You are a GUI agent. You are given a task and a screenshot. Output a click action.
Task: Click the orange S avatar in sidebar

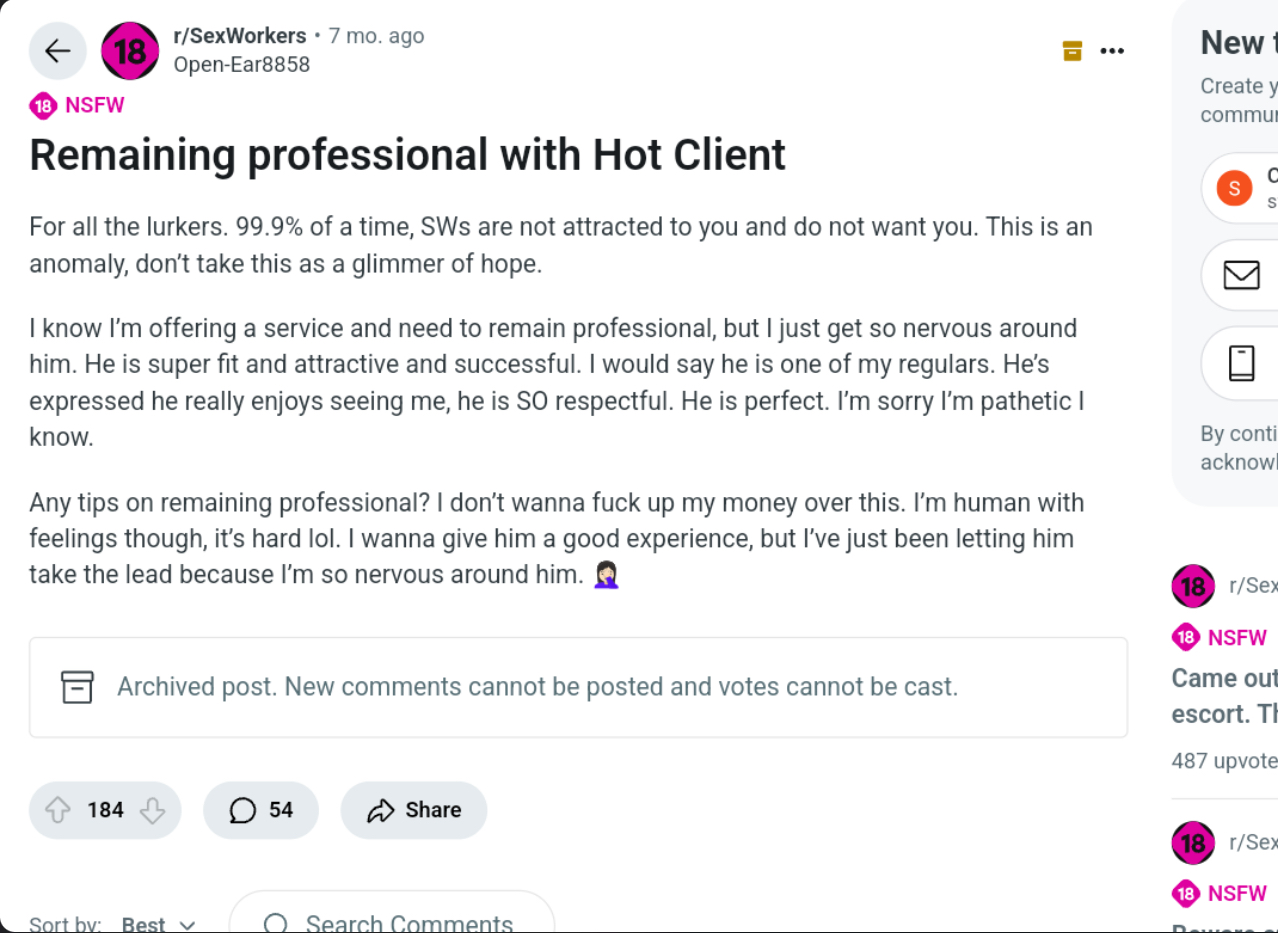pyautogui.click(x=1234, y=187)
